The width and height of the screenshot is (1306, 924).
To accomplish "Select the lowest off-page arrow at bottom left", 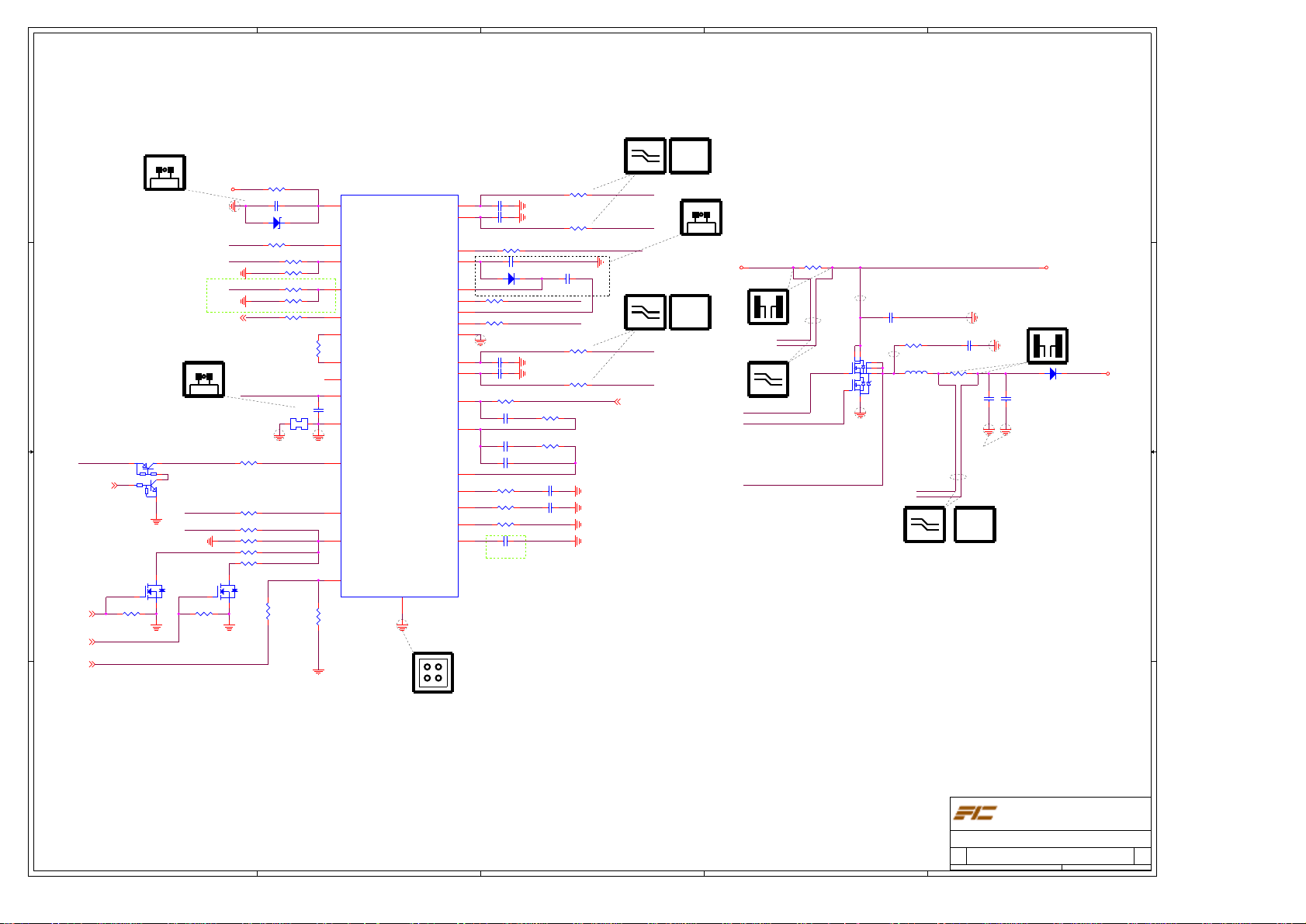I will (x=92, y=664).
